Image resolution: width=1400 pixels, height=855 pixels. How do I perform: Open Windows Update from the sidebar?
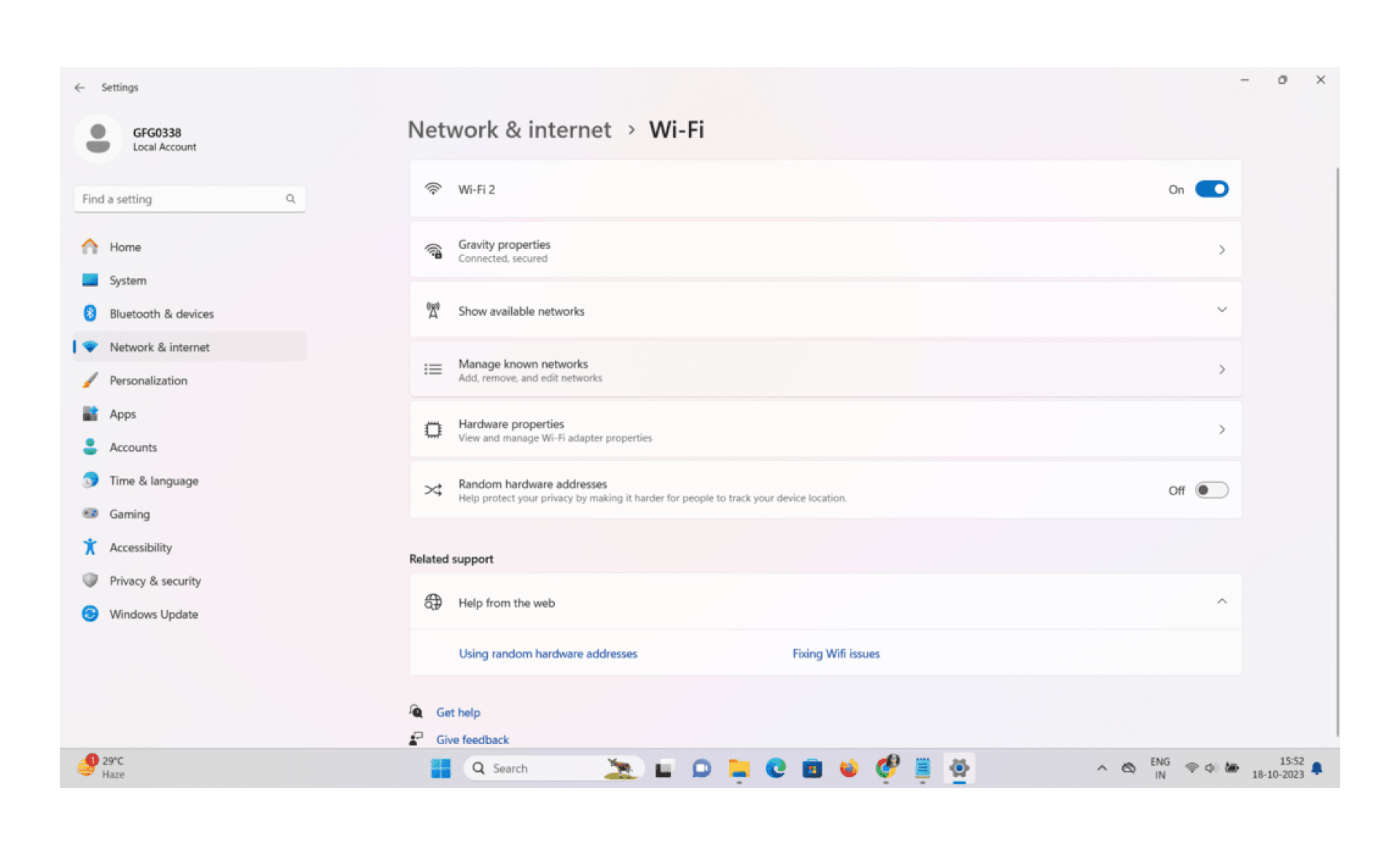click(153, 614)
